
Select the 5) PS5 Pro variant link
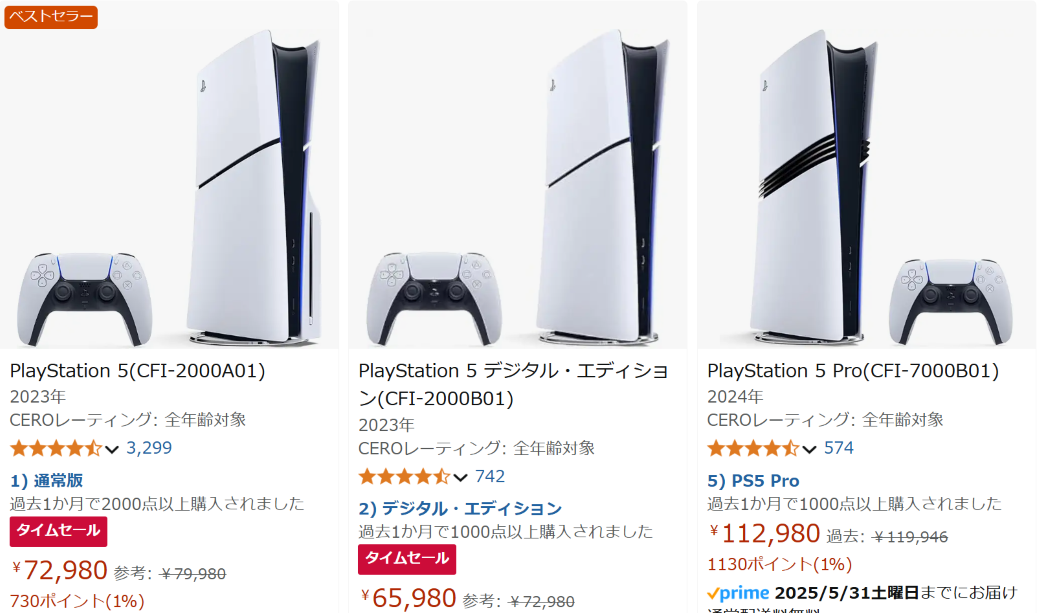click(753, 480)
